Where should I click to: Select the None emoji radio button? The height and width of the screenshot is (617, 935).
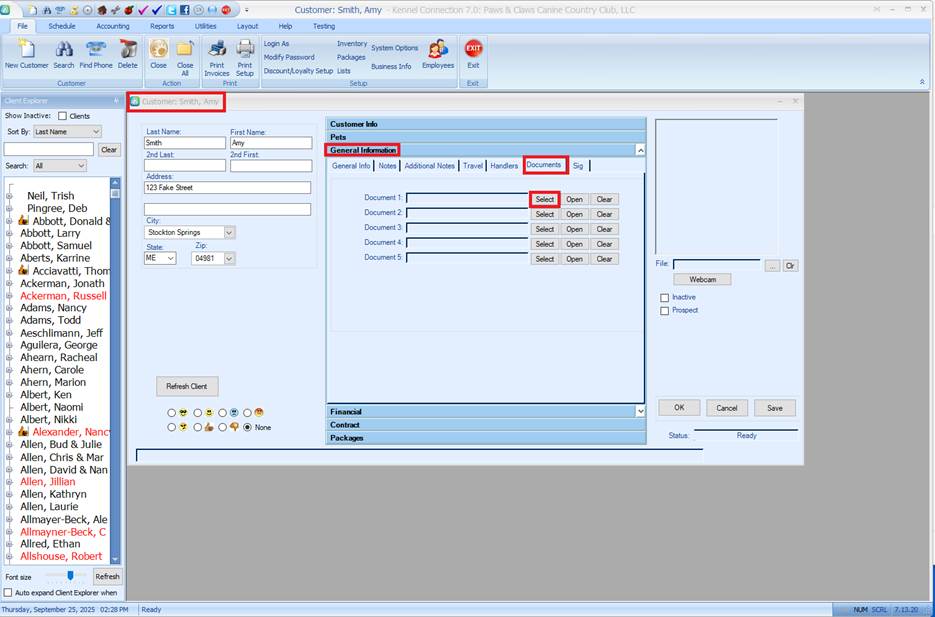click(248, 427)
